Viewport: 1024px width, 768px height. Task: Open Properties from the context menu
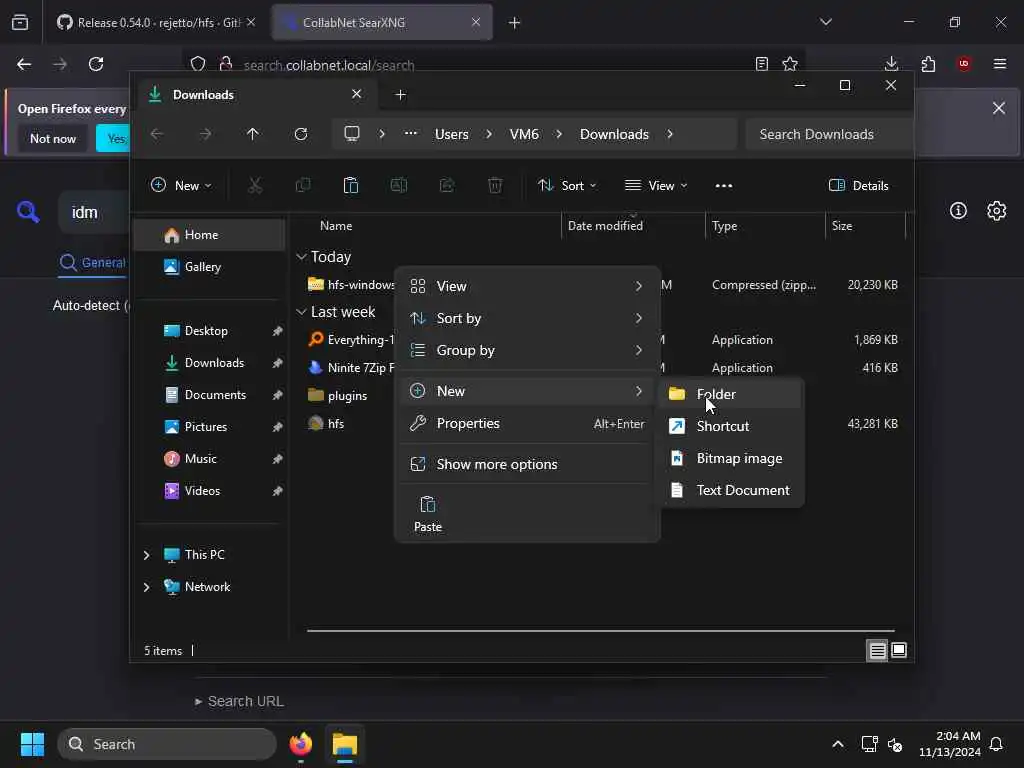click(x=527, y=423)
